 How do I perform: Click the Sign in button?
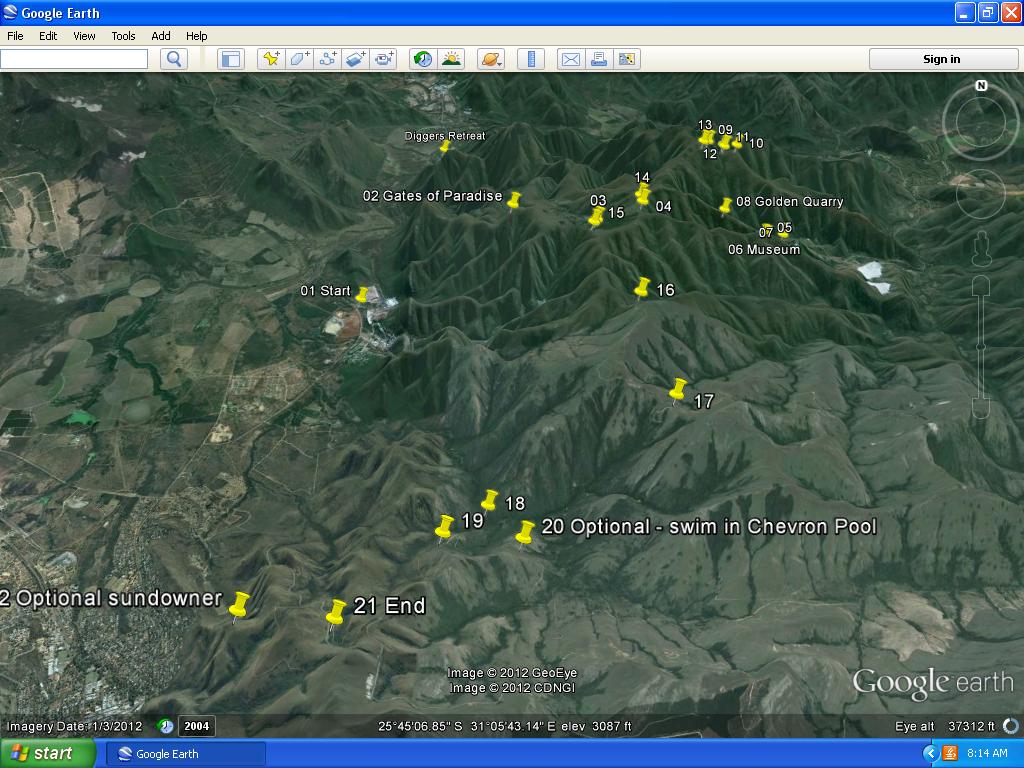pos(941,59)
